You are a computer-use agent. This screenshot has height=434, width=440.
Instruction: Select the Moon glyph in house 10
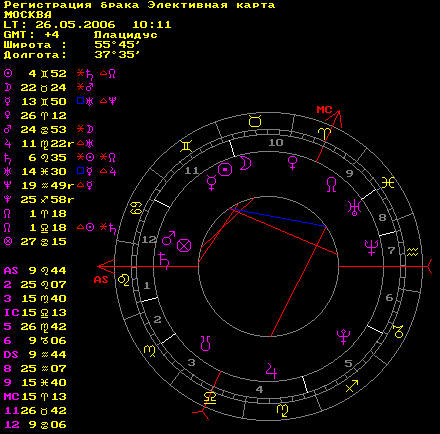click(x=246, y=163)
